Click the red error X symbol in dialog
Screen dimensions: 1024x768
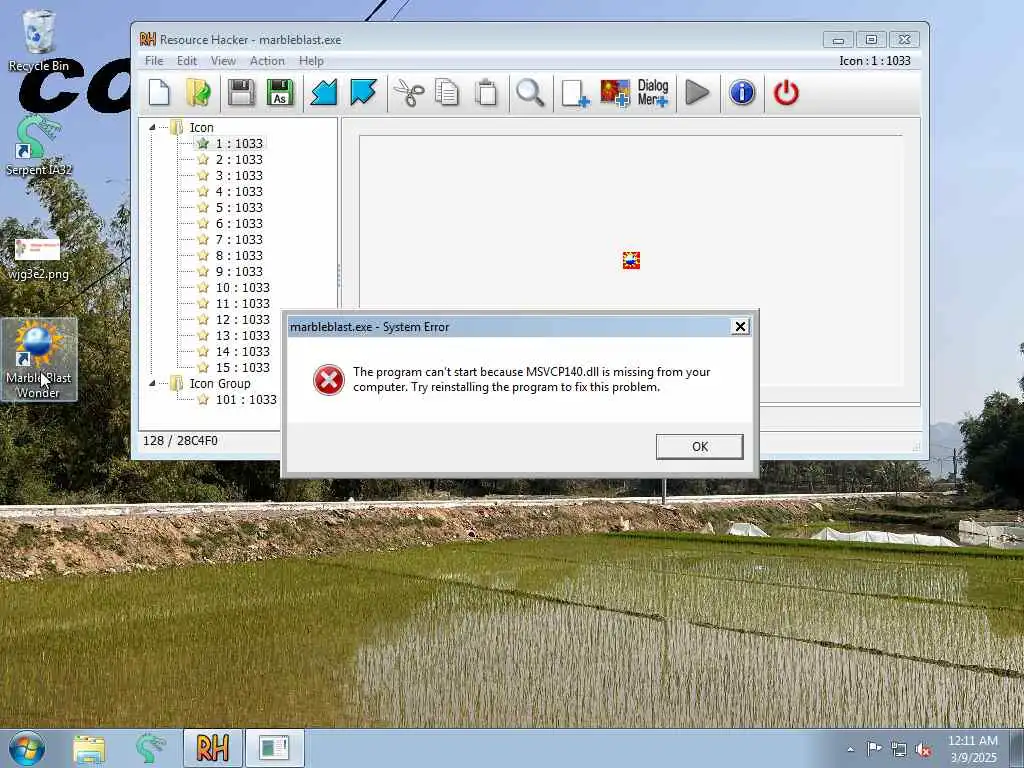click(328, 380)
